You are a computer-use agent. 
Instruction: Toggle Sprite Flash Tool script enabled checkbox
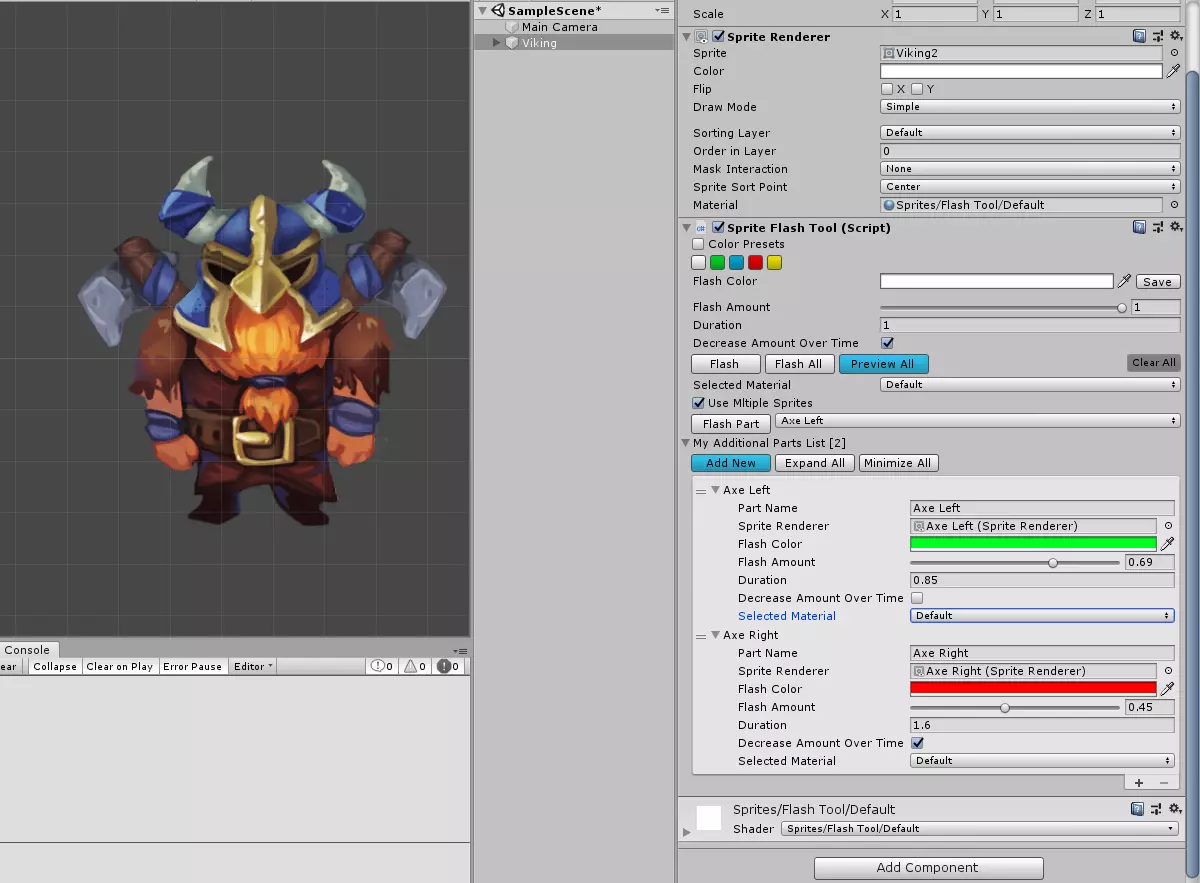coord(718,227)
